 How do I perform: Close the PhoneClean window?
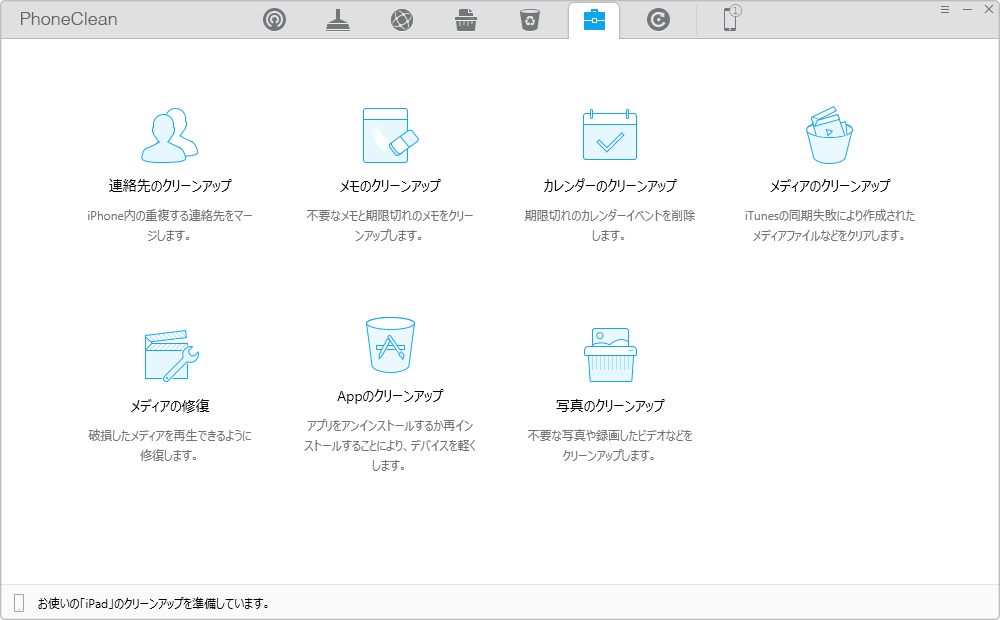click(989, 10)
